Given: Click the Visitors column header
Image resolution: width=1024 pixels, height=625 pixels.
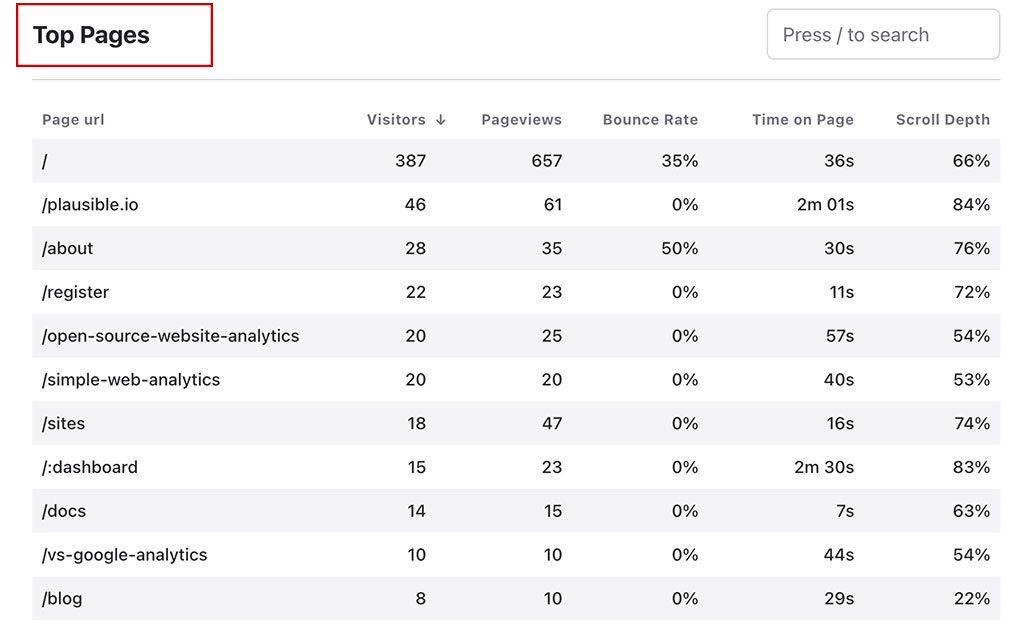Looking at the screenshot, I should click(x=396, y=119).
